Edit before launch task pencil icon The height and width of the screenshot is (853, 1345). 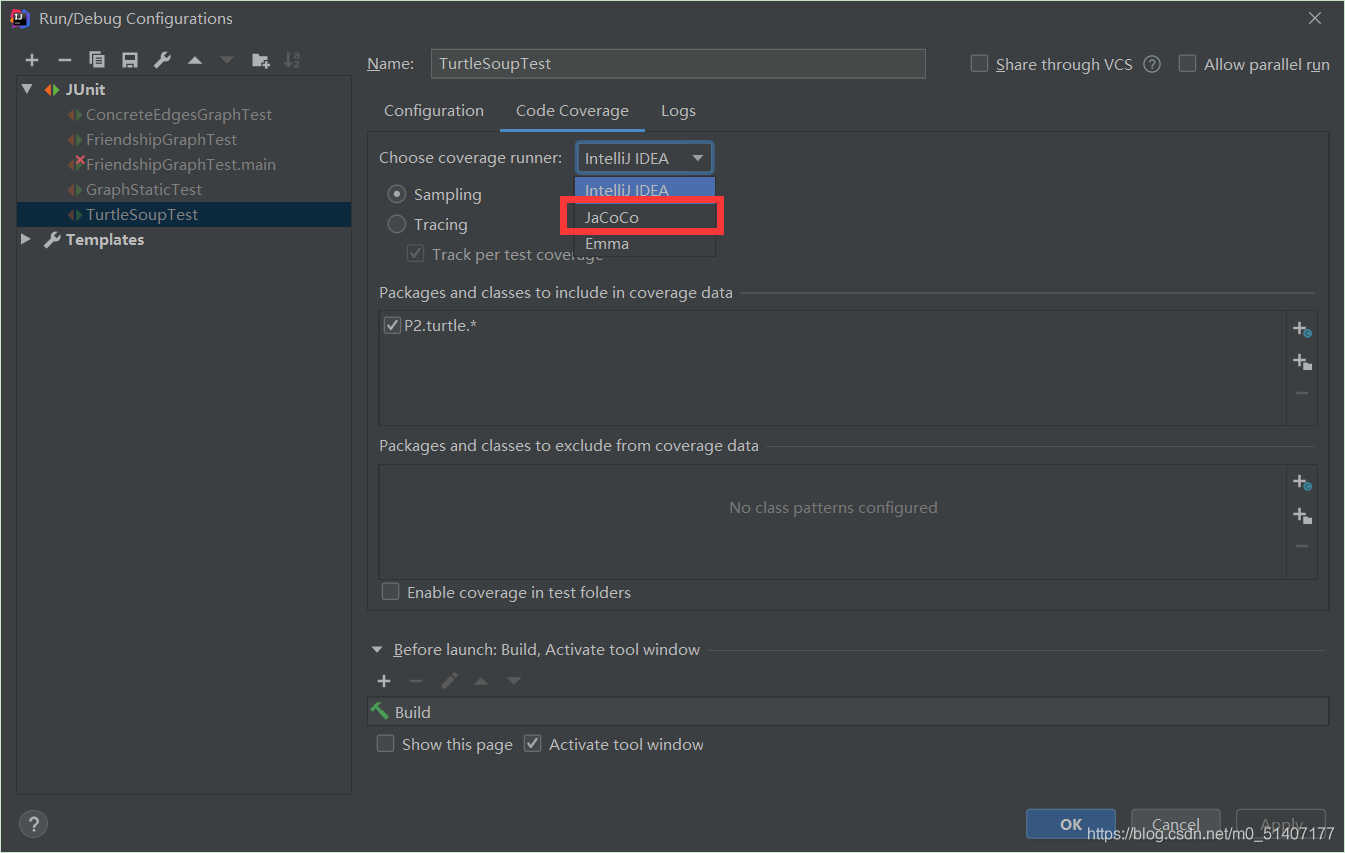[449, 681]
